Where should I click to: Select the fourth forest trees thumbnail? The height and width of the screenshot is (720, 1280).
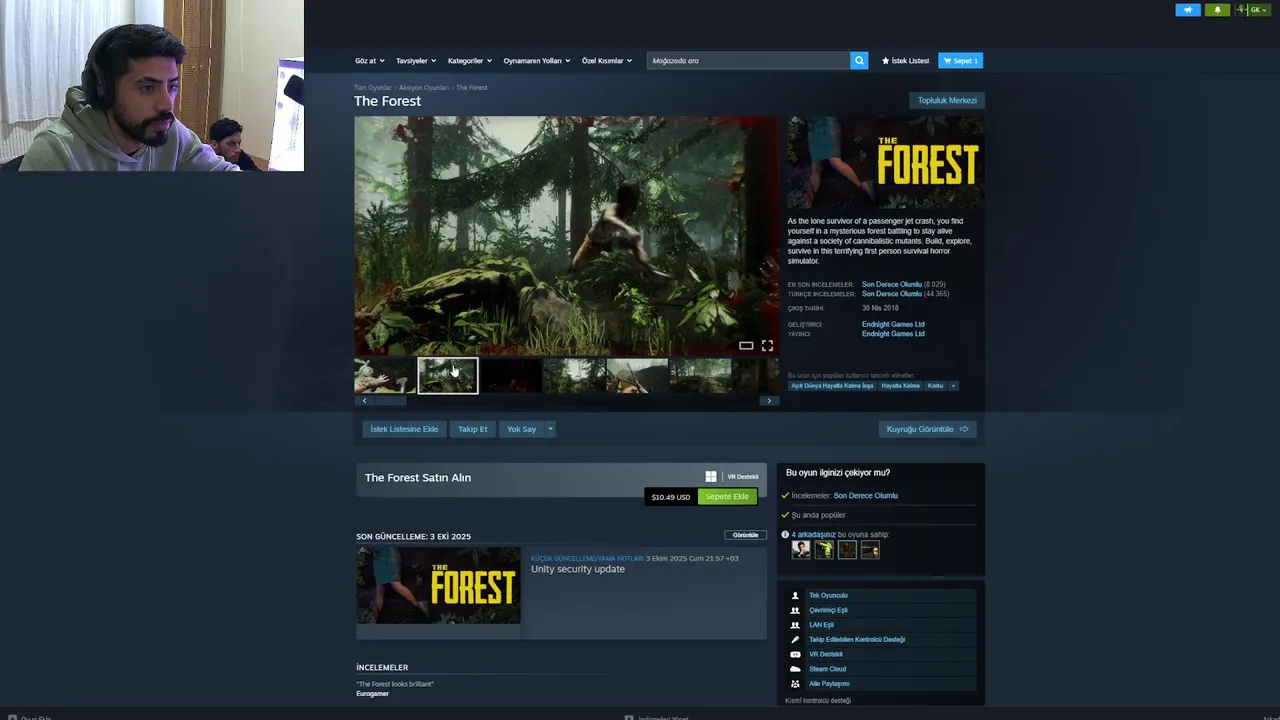[574, 376]
